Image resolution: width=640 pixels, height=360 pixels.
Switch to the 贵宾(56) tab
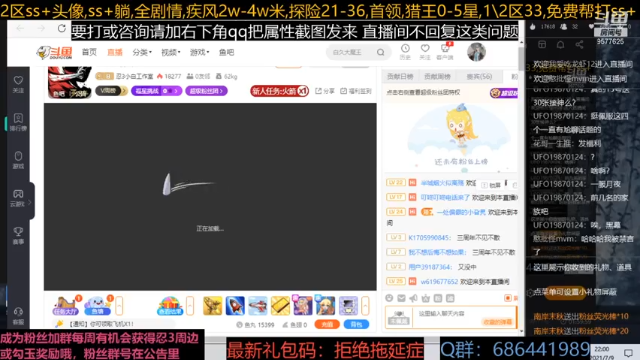479,76
